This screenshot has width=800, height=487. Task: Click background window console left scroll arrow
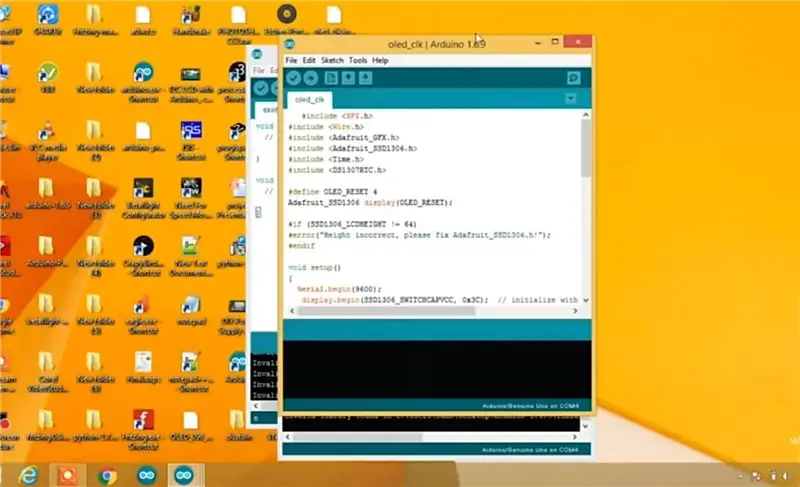288,437
